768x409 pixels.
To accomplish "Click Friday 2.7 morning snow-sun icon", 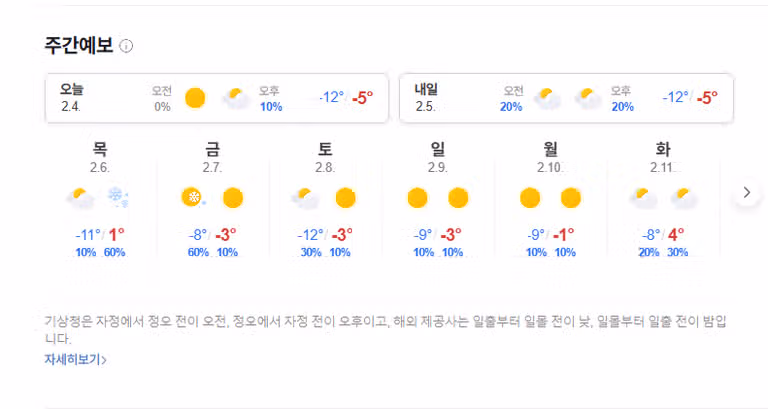I will [x=192, y=197].
